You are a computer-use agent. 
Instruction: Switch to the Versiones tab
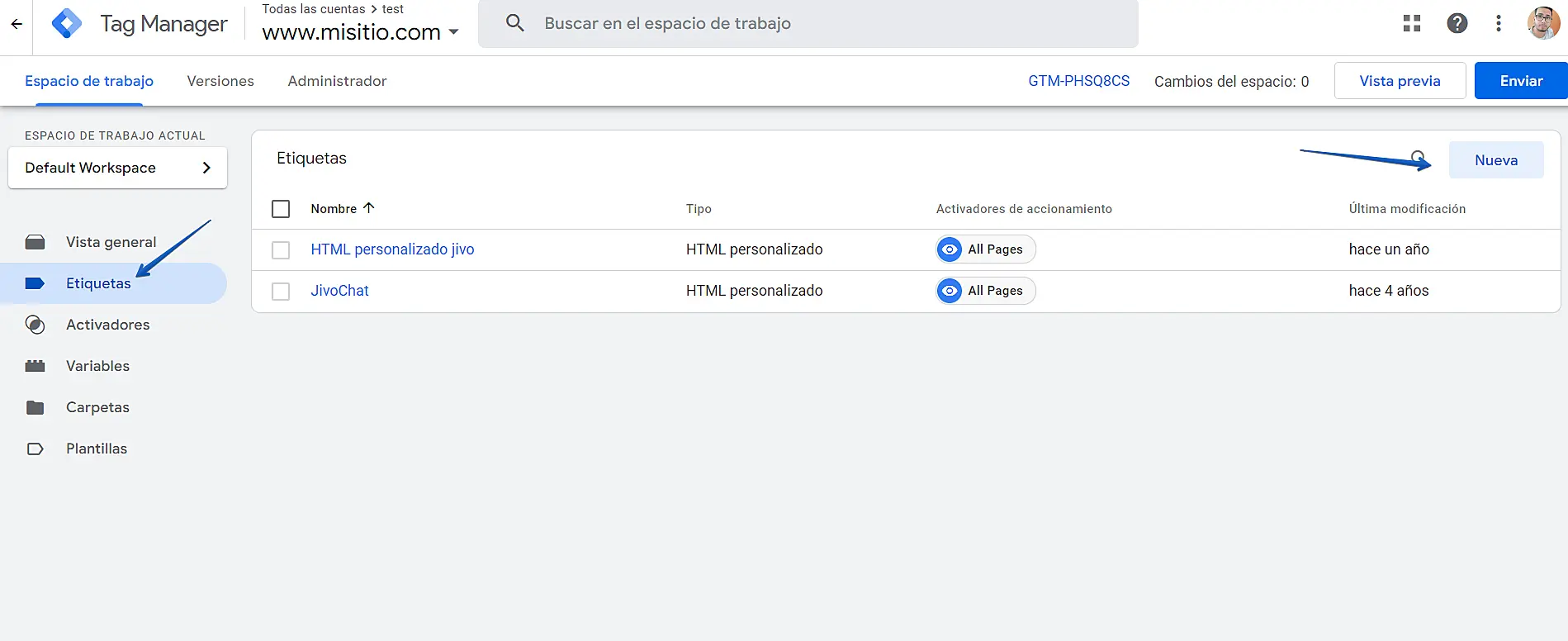pyautogui.click(x=220, y=81)
